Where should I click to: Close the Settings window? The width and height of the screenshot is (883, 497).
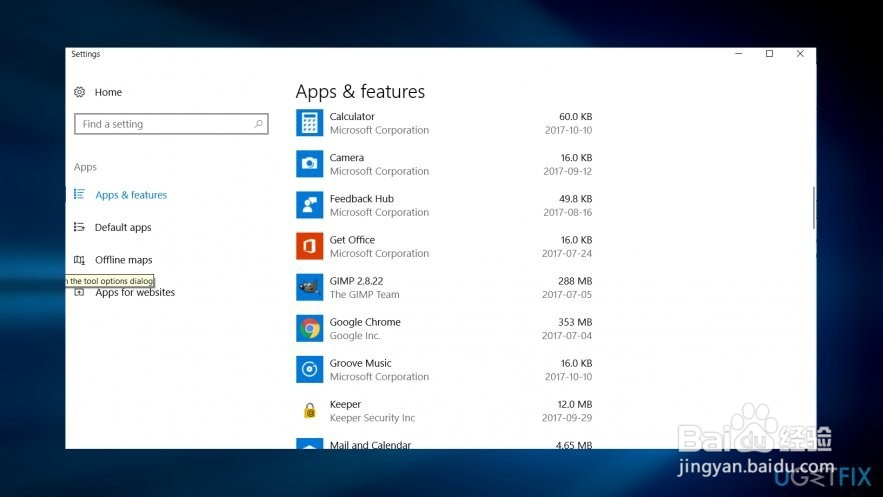[800, 53]
